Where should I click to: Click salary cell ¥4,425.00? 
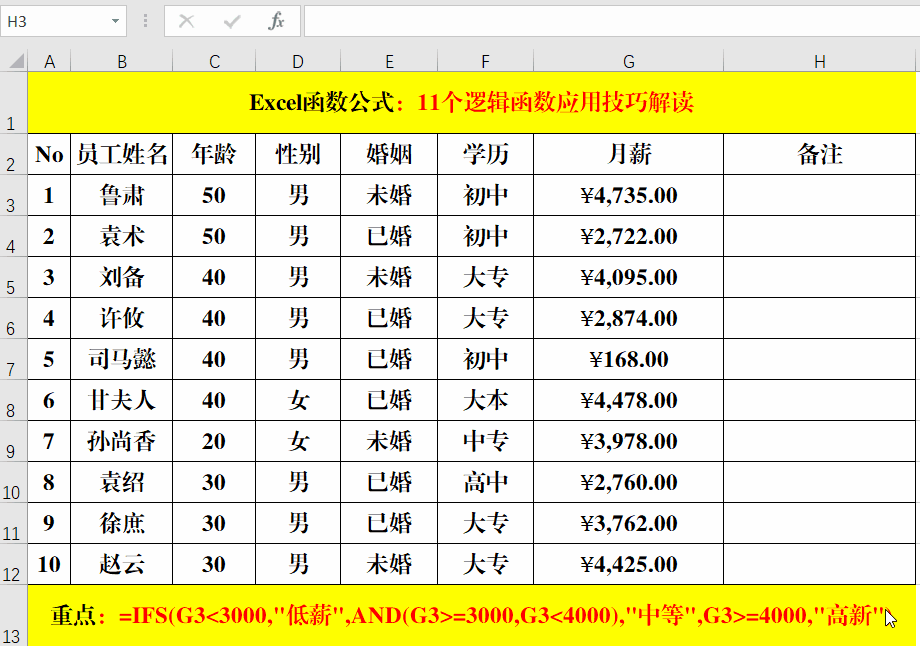click(x=628, y=564)
